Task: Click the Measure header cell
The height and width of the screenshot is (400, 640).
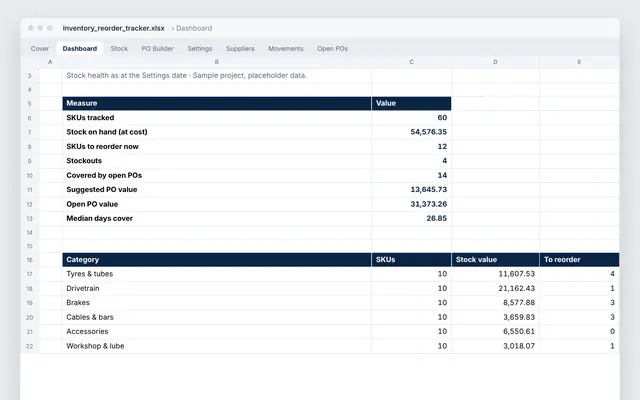Action: point(217,103)
